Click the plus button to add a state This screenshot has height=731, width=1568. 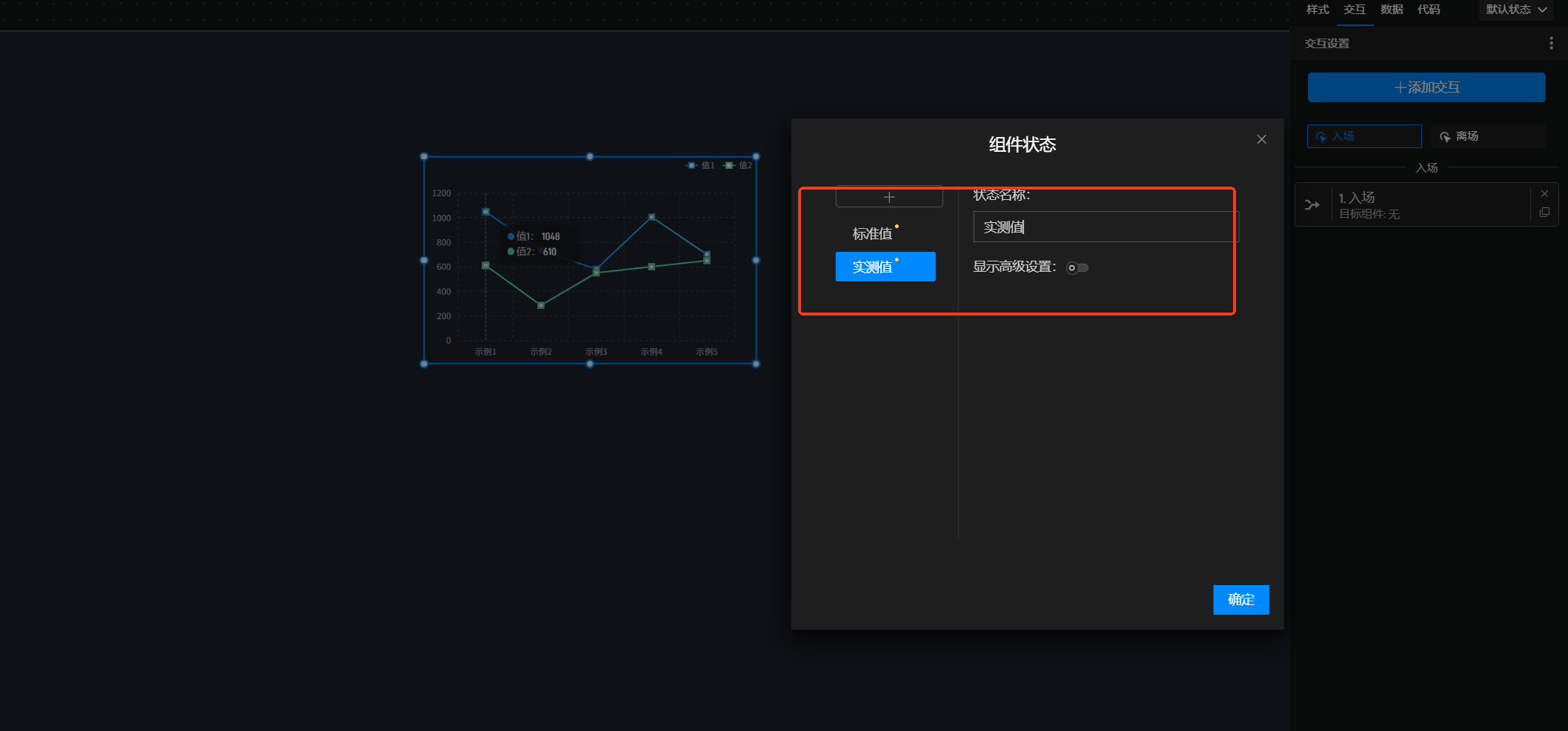888,197
